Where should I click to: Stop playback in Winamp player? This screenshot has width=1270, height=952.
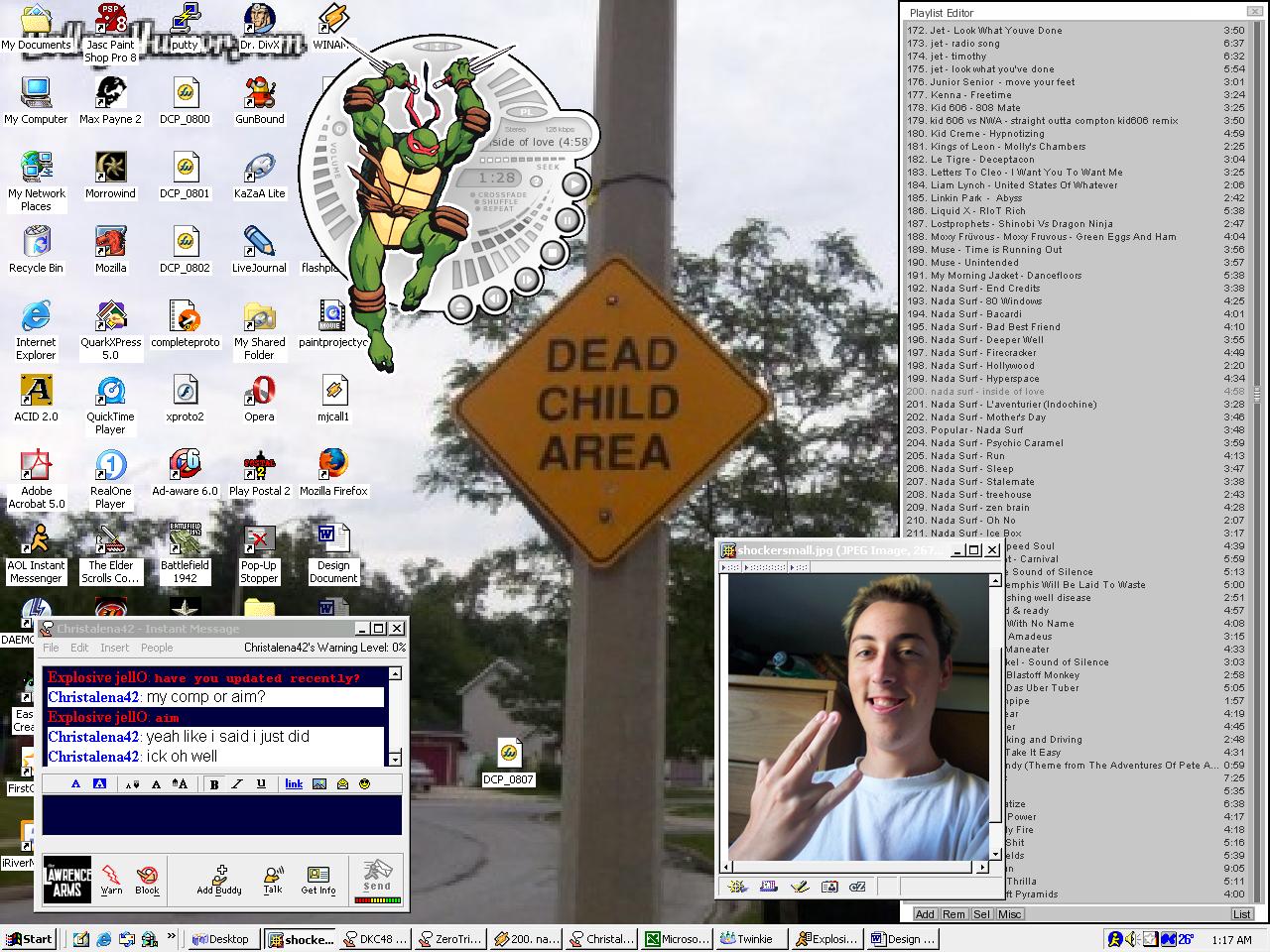point(551,254)
